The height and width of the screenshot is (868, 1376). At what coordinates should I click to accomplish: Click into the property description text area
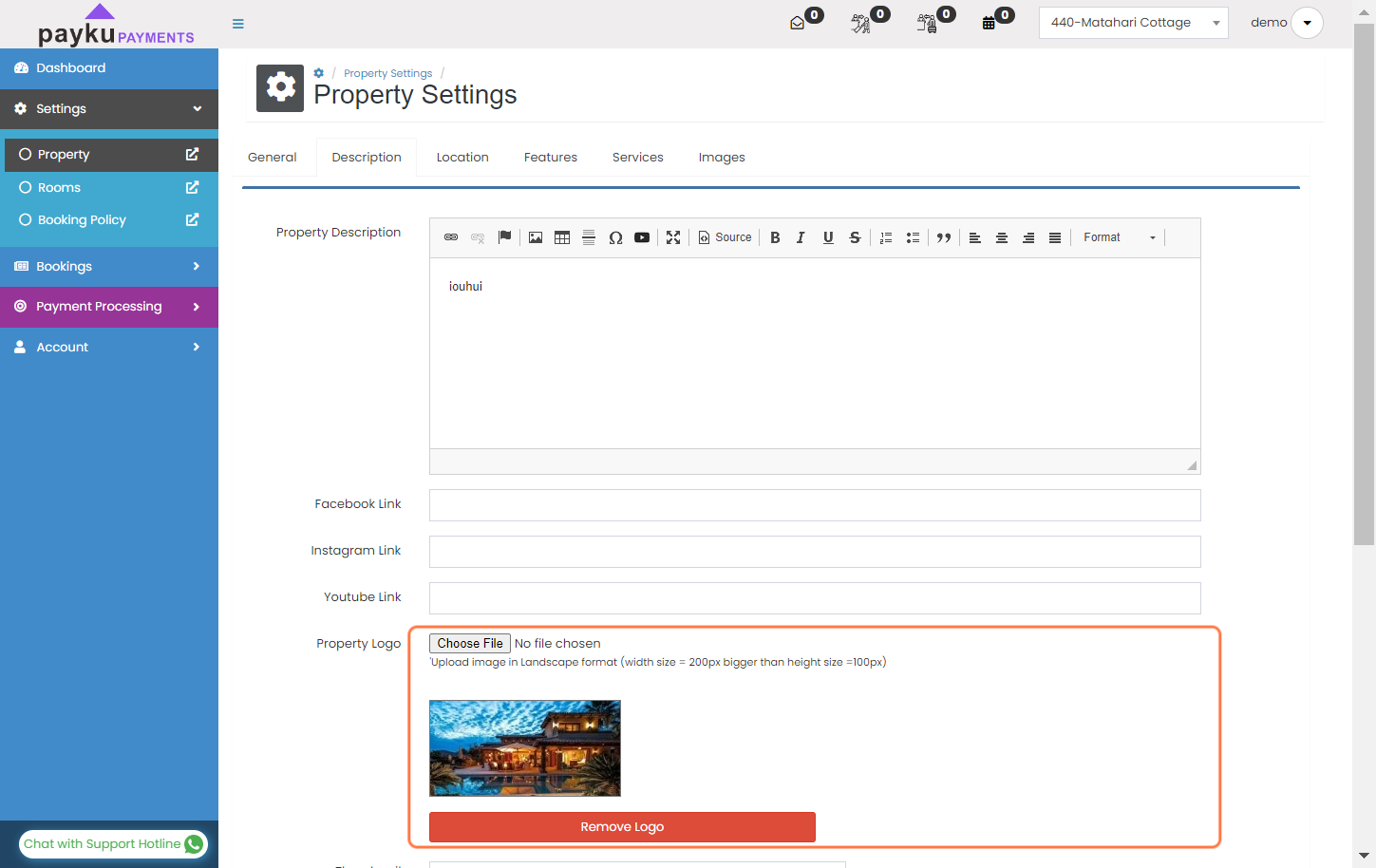coord(815,353)
